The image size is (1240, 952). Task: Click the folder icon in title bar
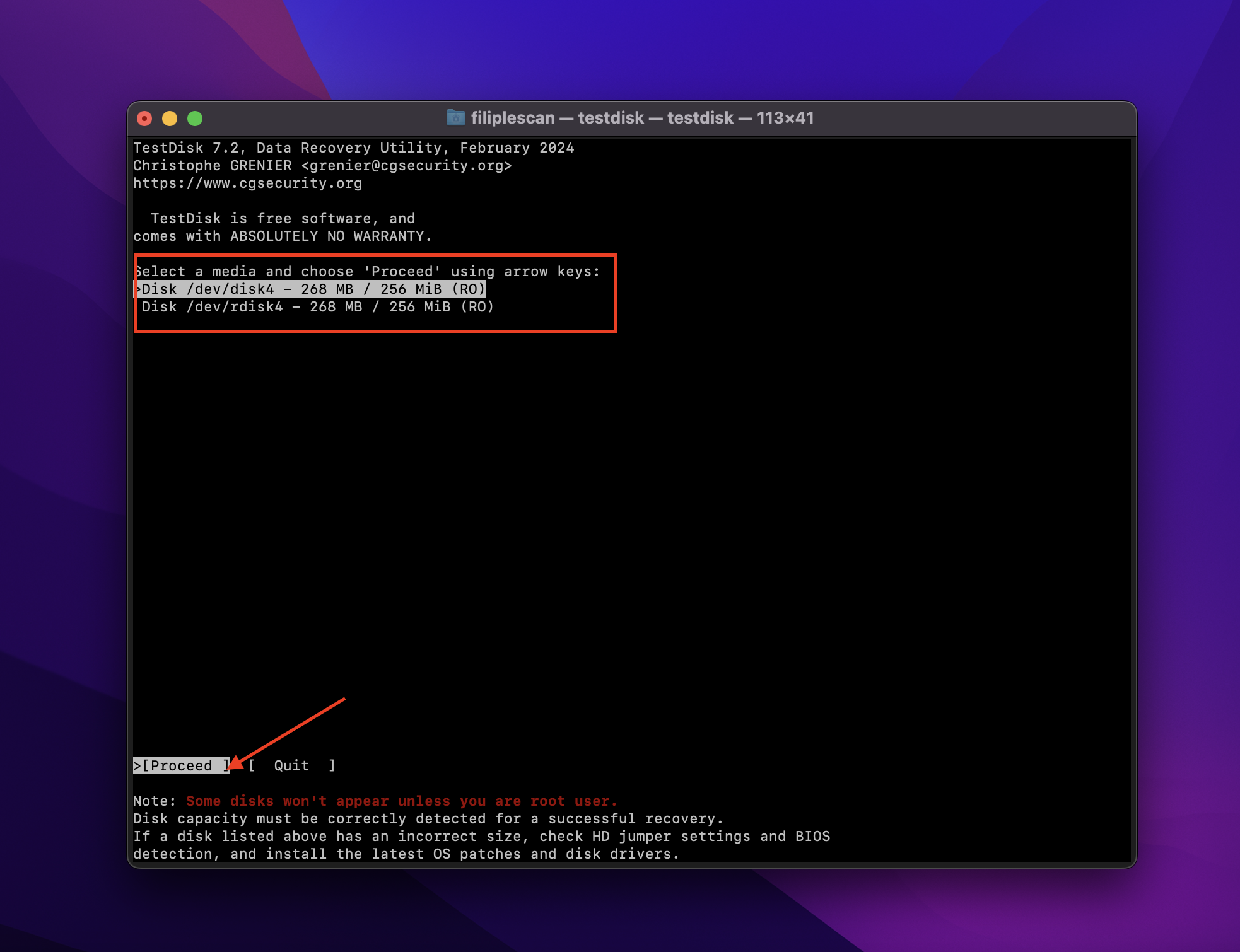pyautogui.click(x=455, y=118)
